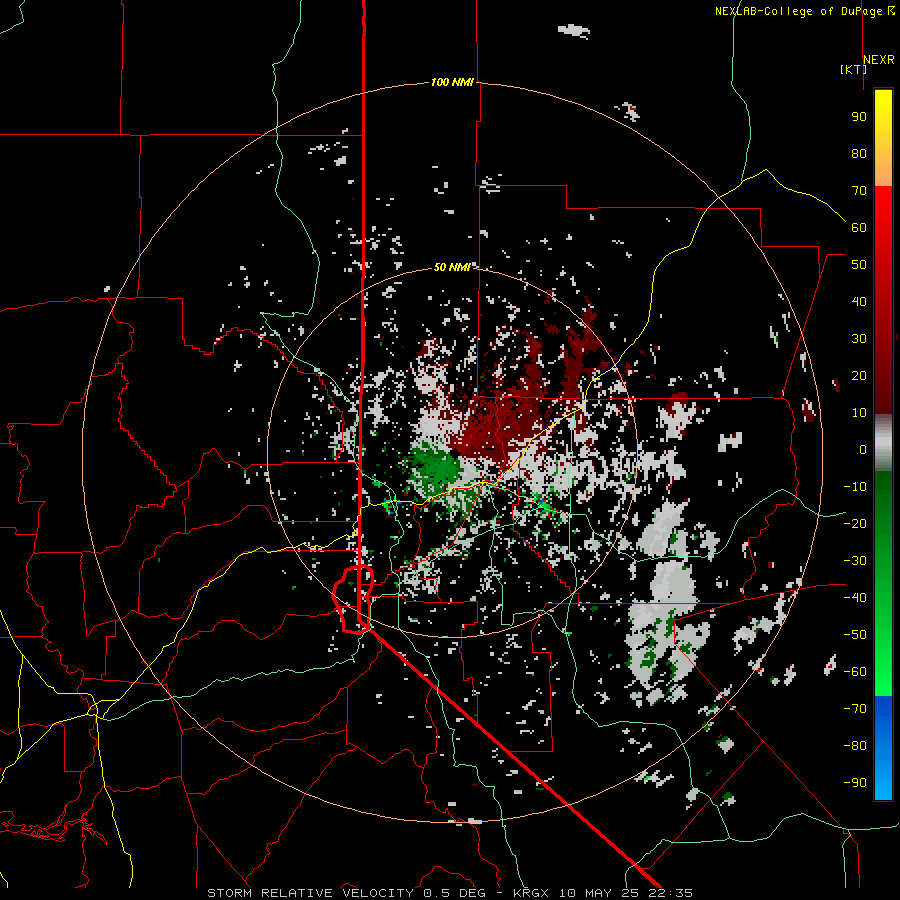Select the 80 value on velocity scale
The width and height of the screenshot is (900, 900).
click(859, 153)
